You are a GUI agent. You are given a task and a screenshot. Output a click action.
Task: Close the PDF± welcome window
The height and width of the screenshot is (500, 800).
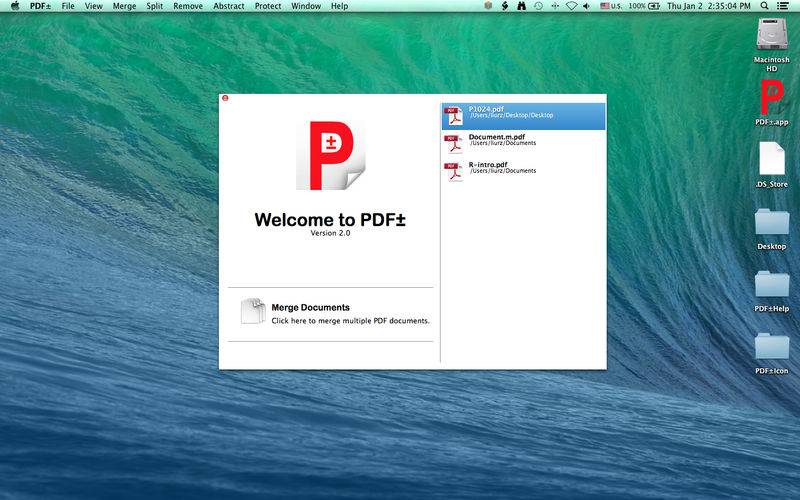226,98
